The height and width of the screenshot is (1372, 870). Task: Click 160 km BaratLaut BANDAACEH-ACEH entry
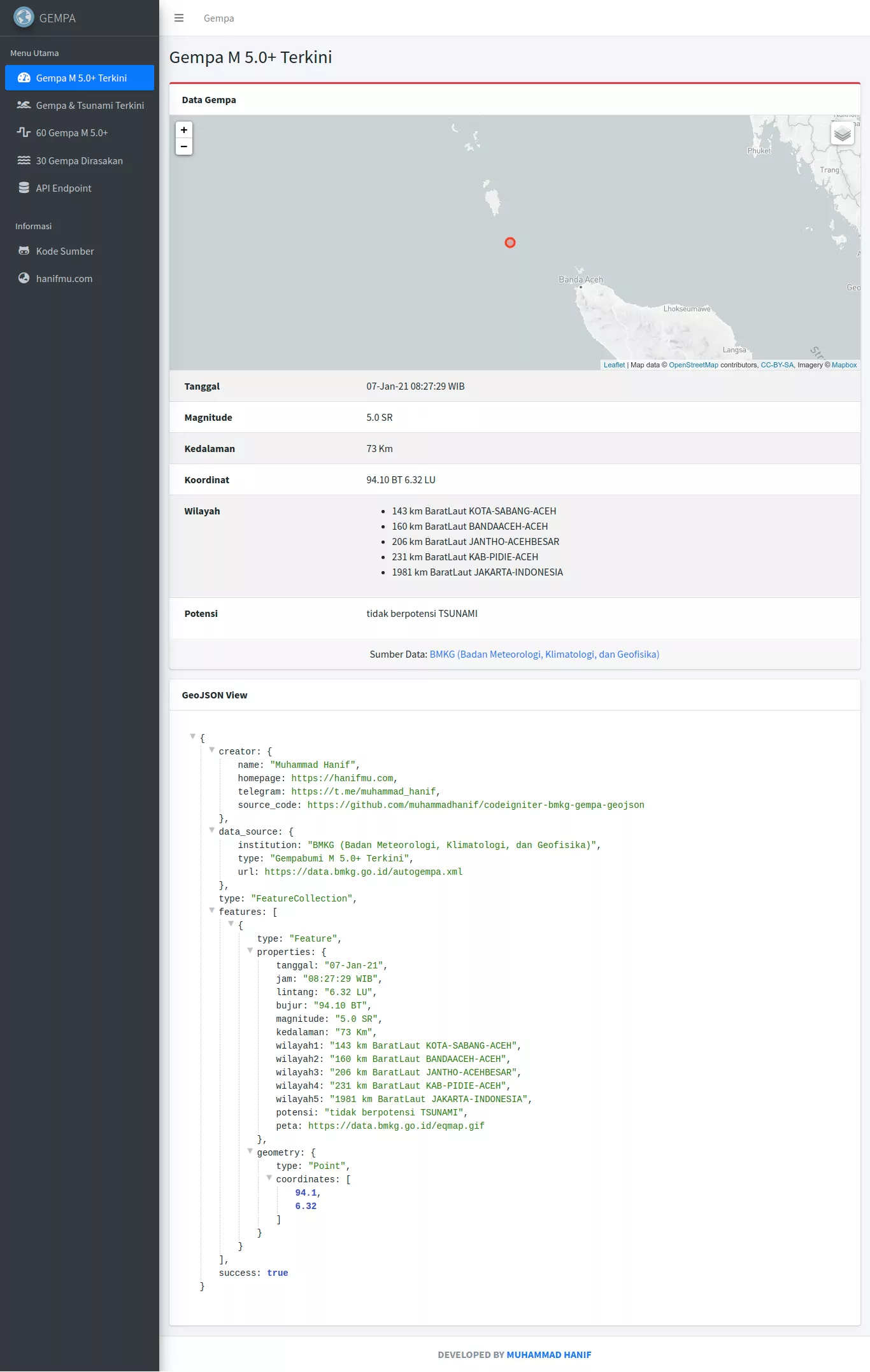tap(470, 526)
